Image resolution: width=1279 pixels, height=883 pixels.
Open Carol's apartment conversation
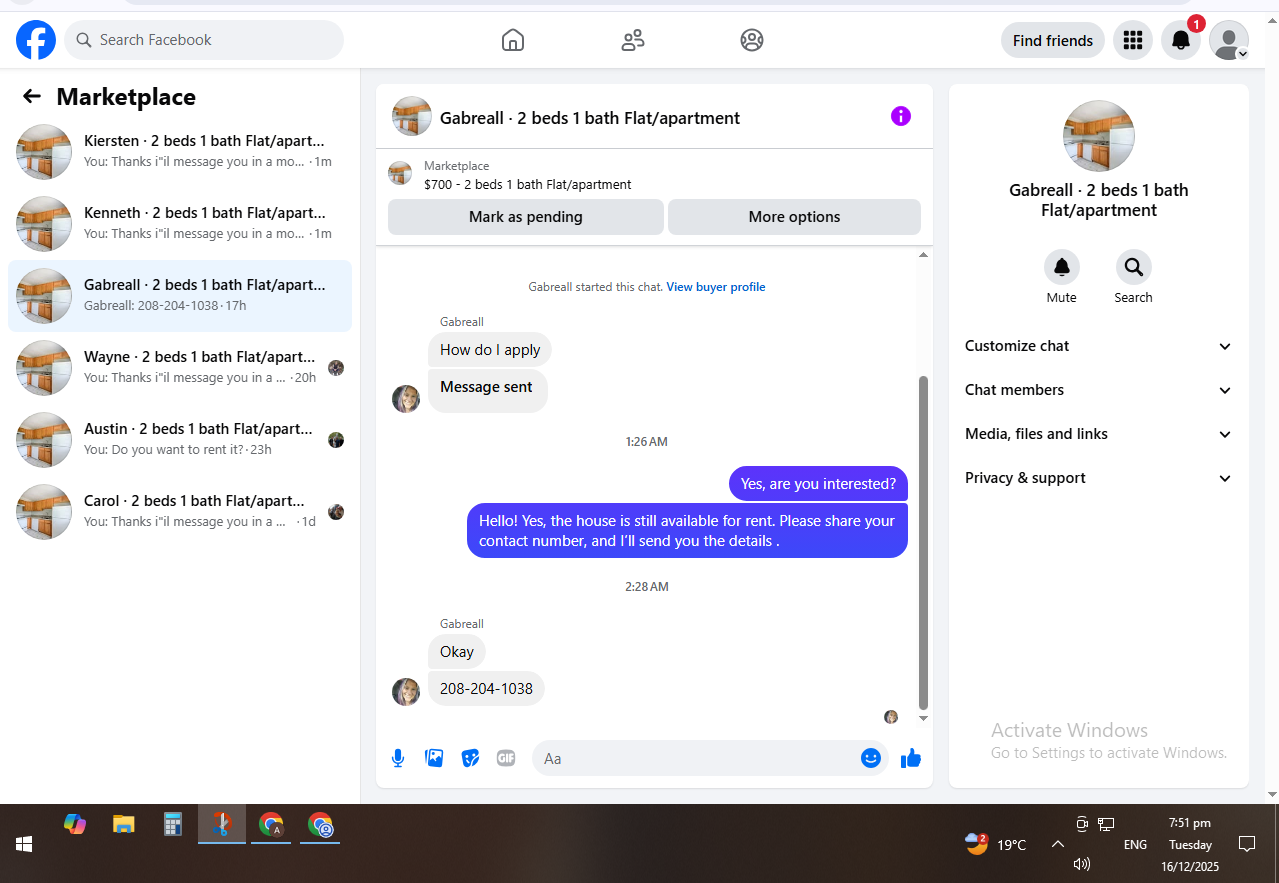pyautogui.click(x=180, y=512)
